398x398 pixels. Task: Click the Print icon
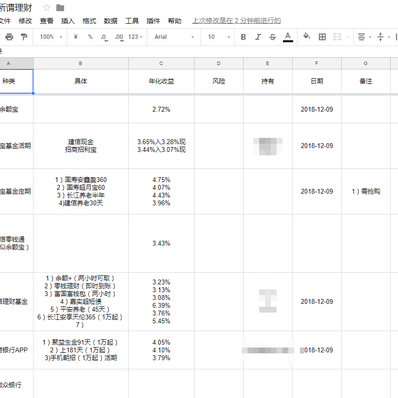pos(9,37)
